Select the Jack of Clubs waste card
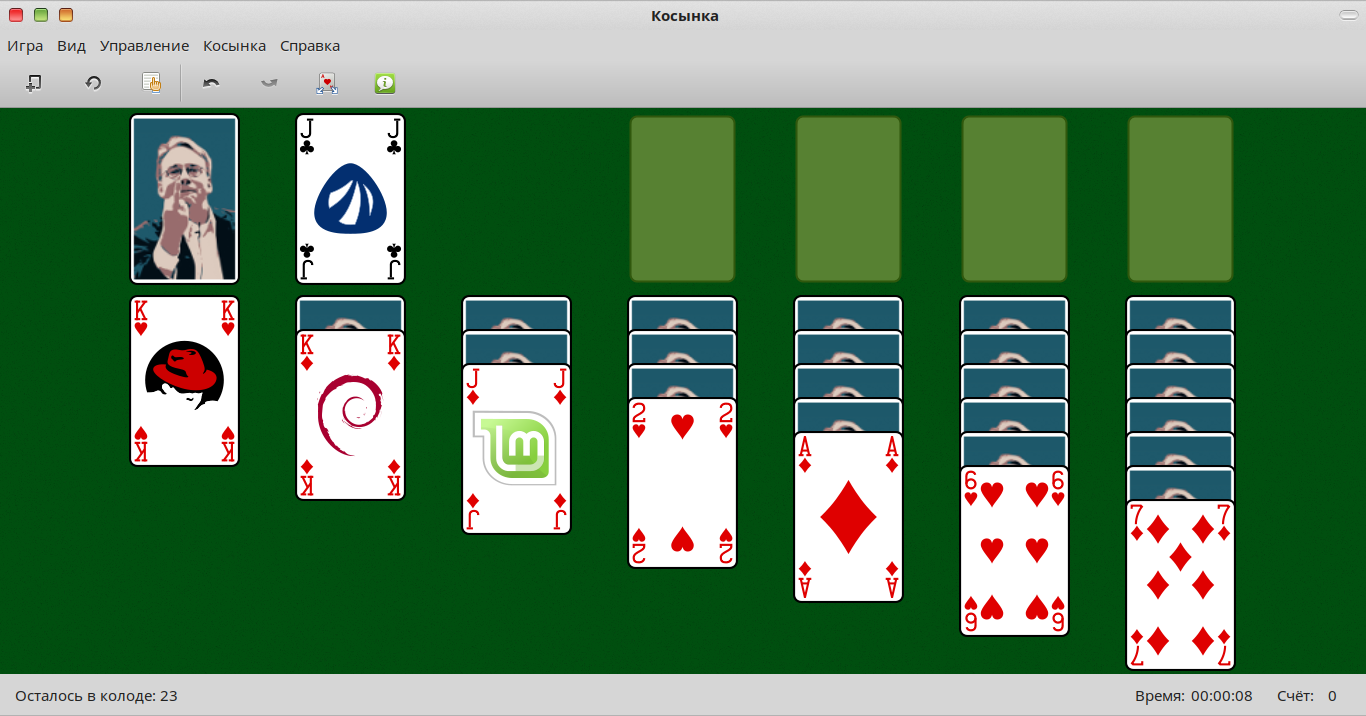Screen dimensions: 1366x716 coord(350,199)
